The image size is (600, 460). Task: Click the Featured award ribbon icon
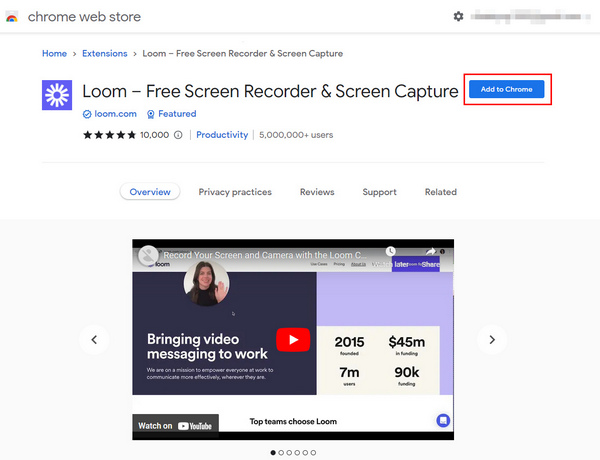tap(151, 114)
